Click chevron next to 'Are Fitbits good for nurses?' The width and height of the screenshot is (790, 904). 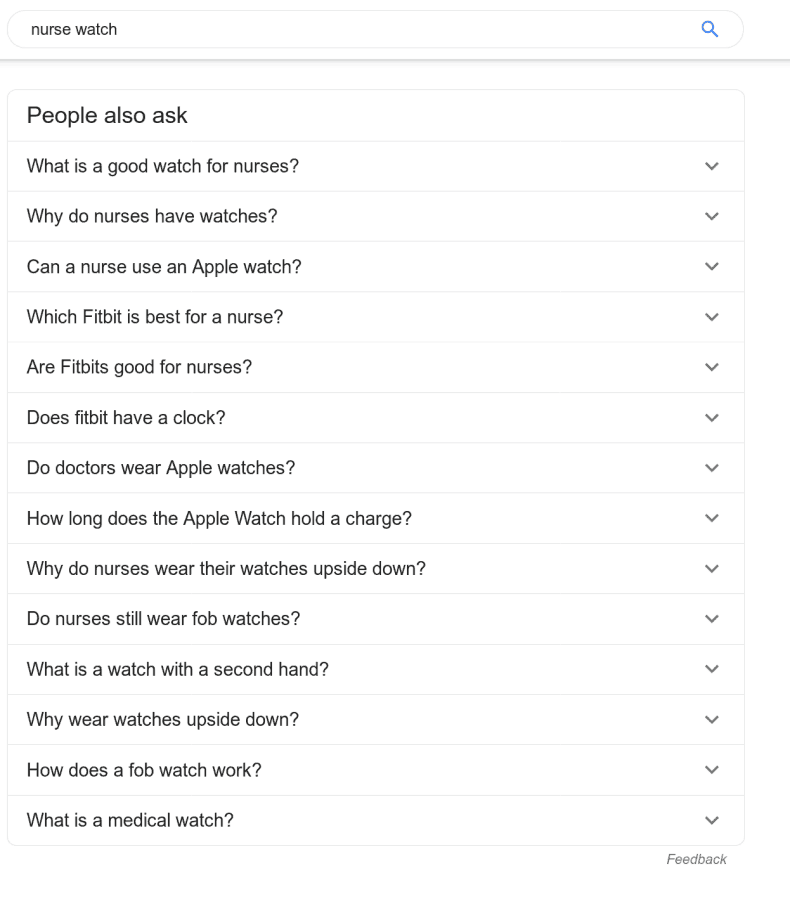(711, 367)
